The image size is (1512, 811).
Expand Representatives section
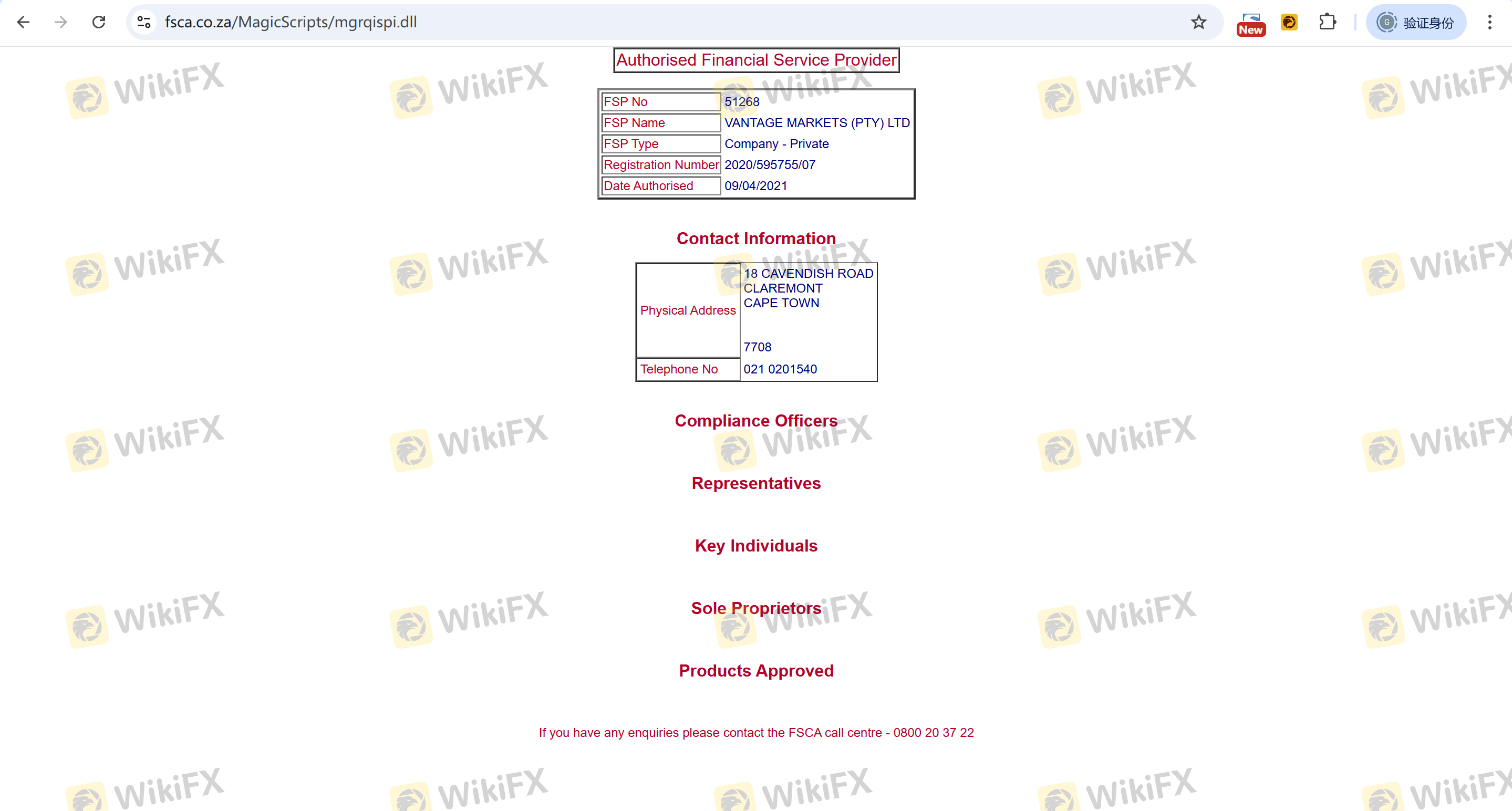pyautogui.click(x=755, y=483)
